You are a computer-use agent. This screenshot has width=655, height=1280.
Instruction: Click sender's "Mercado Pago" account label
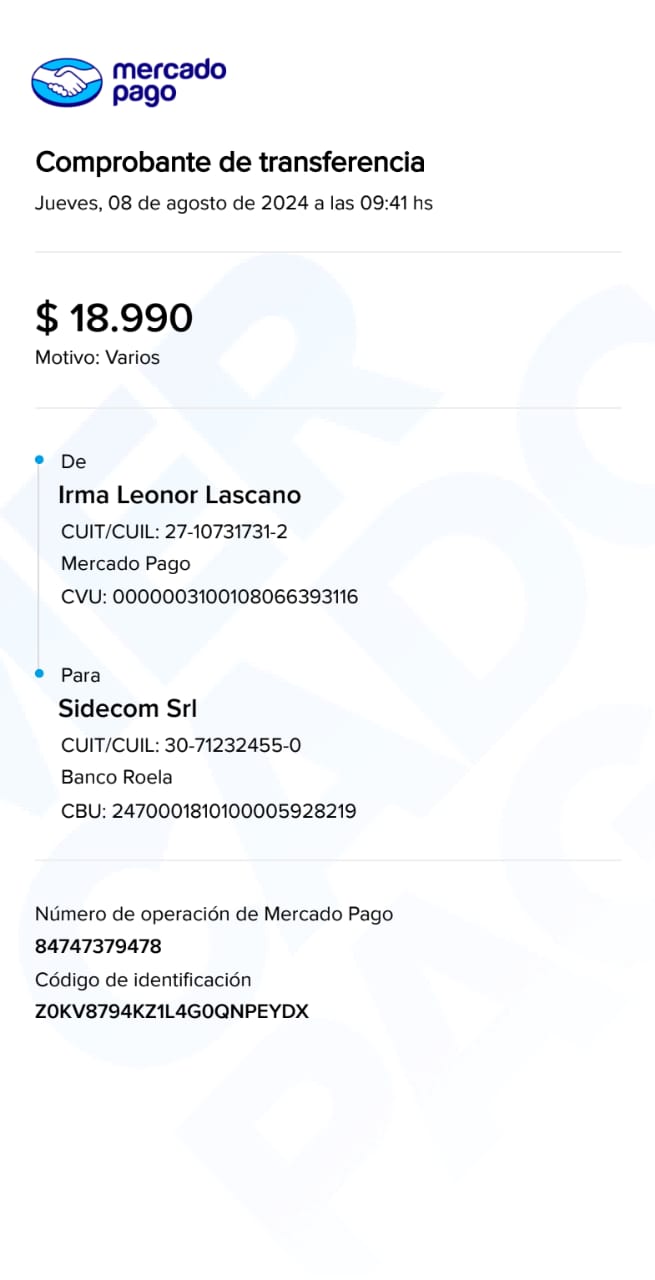(x=125, y=564)
